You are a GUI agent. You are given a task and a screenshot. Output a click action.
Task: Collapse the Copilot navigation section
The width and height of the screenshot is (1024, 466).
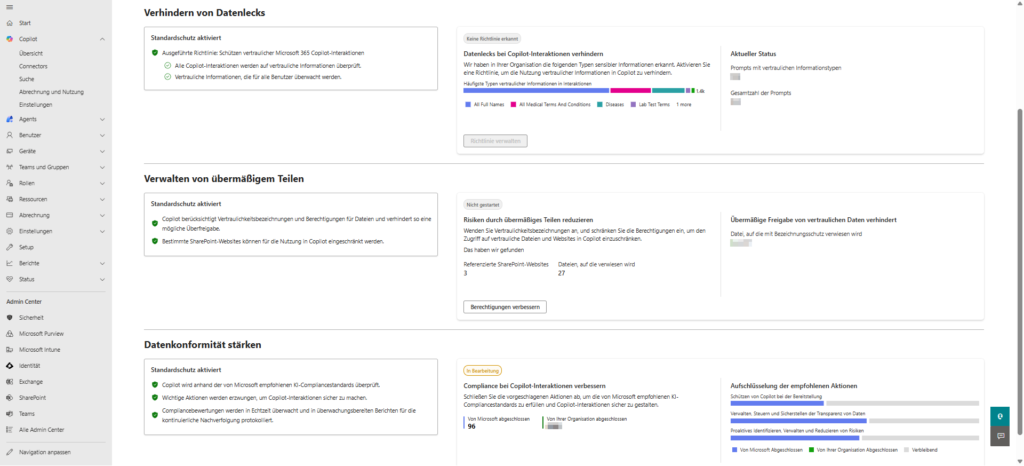102,39
